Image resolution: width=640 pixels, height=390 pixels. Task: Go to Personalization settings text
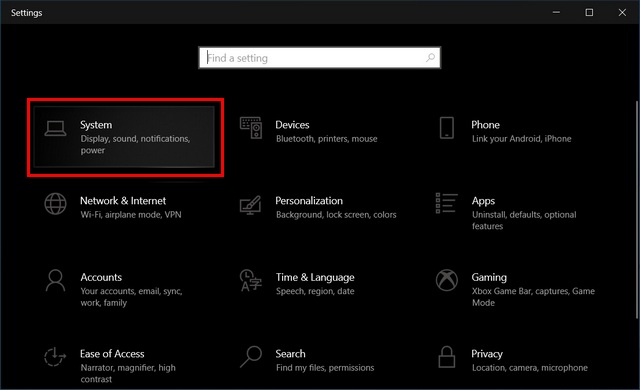[x=309, y=201]
